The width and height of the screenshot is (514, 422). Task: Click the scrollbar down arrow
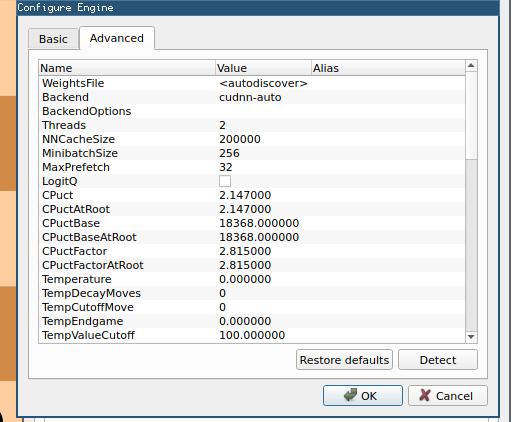(471, 337)
